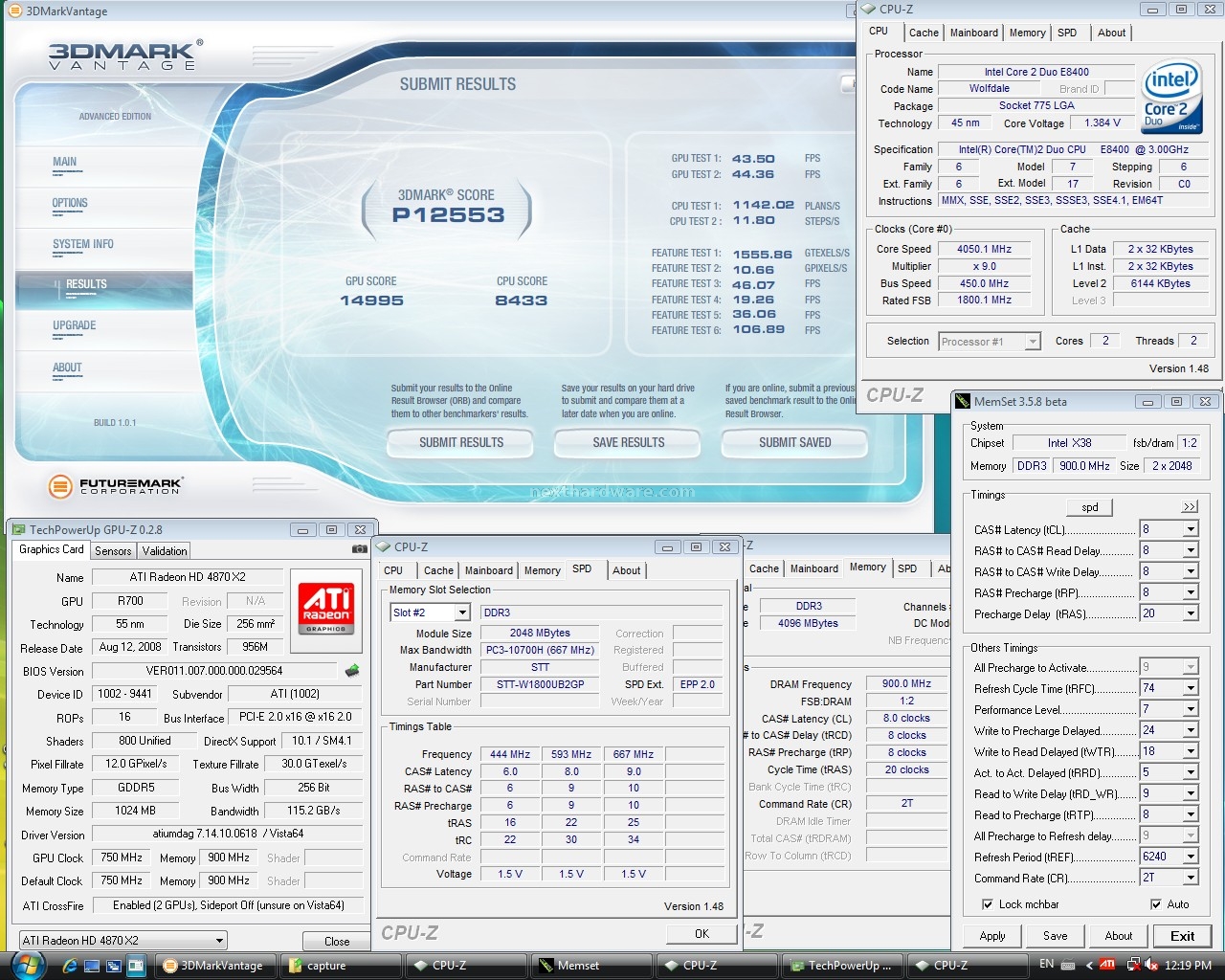This screenshot has height=980, width=1225.
Task: Click the BIOS Version field in GPU-Z
Action: [214, 671]
